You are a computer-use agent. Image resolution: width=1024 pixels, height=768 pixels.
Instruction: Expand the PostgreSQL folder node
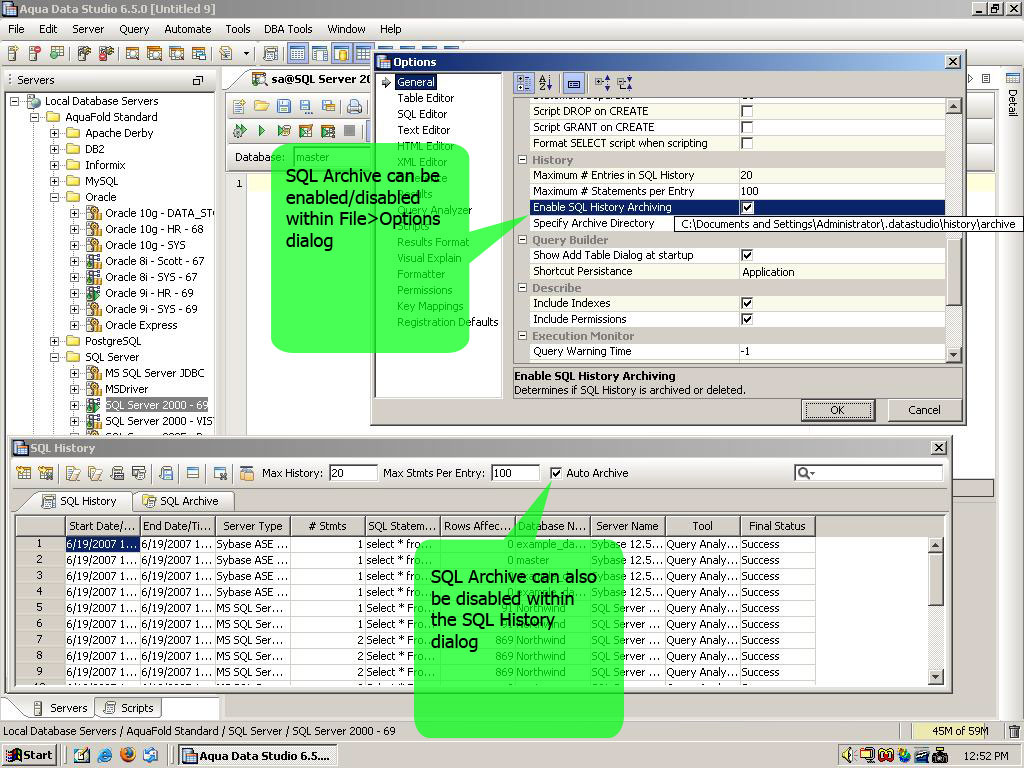(x=55, y=341)
